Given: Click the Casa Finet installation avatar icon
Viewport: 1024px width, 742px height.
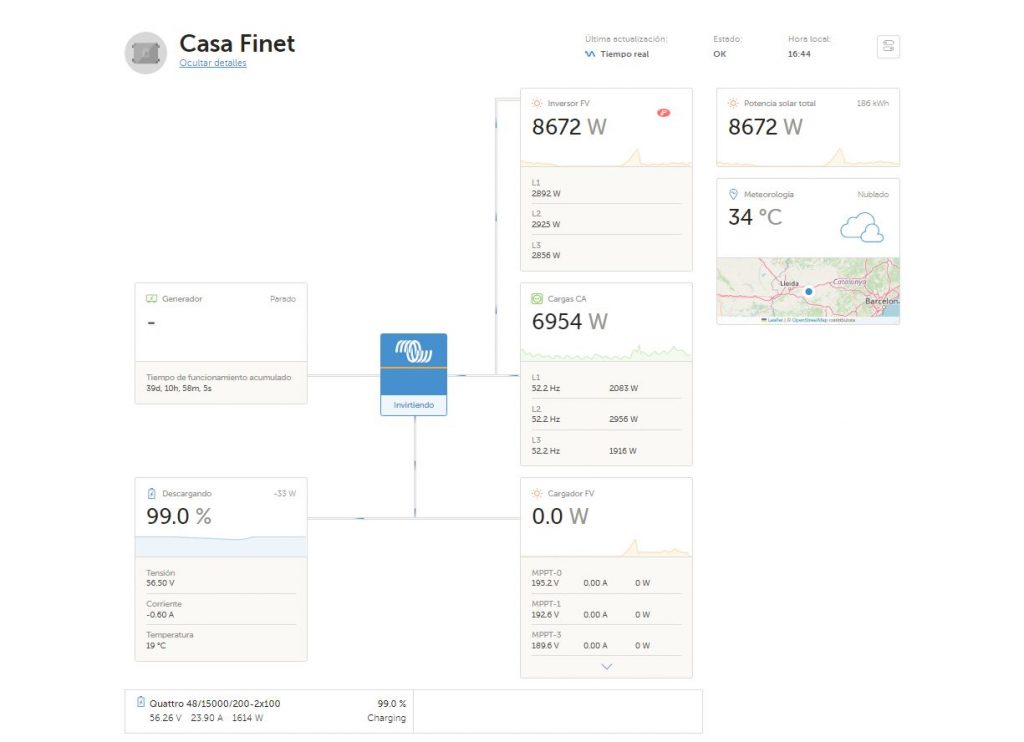Looking at the screenshot, I should point(145,52).
